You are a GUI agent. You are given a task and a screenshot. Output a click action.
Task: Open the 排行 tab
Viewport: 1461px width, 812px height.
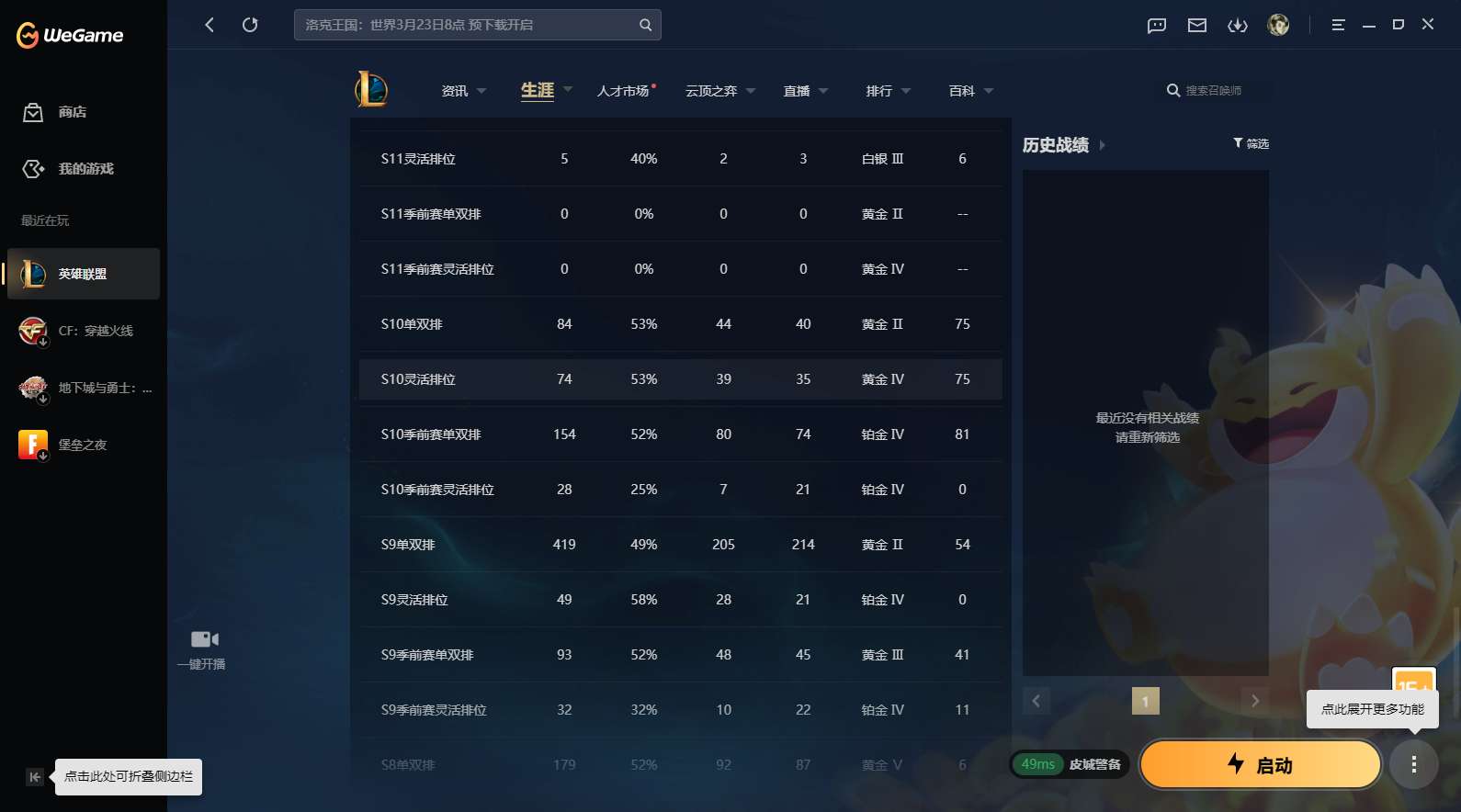(x=879, y=91)
